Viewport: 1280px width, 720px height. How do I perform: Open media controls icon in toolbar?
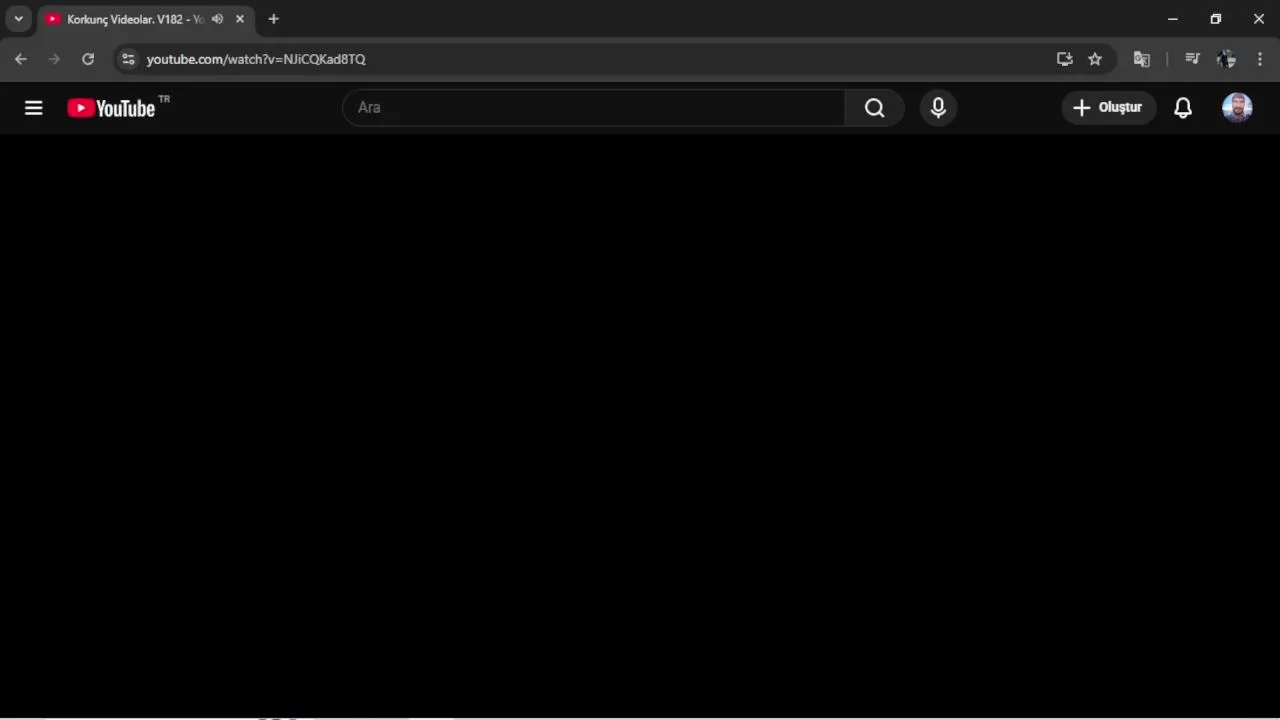1192,59
